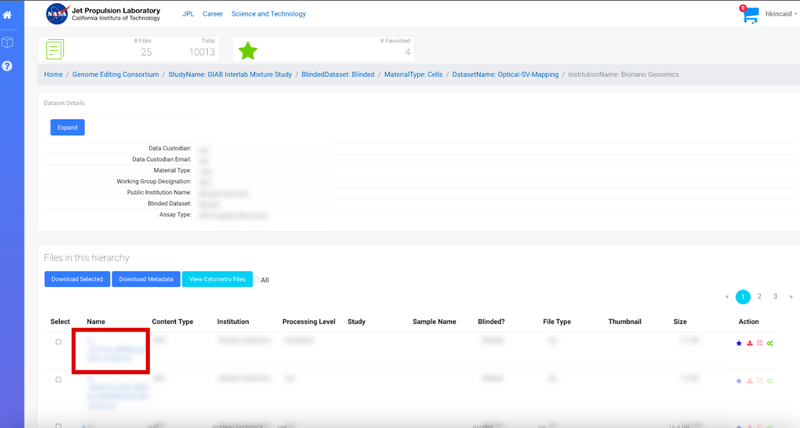The width and height of the screenshot is (800, 428).
Task: Open the help question mark icon
Action: [x=7, y=66]
